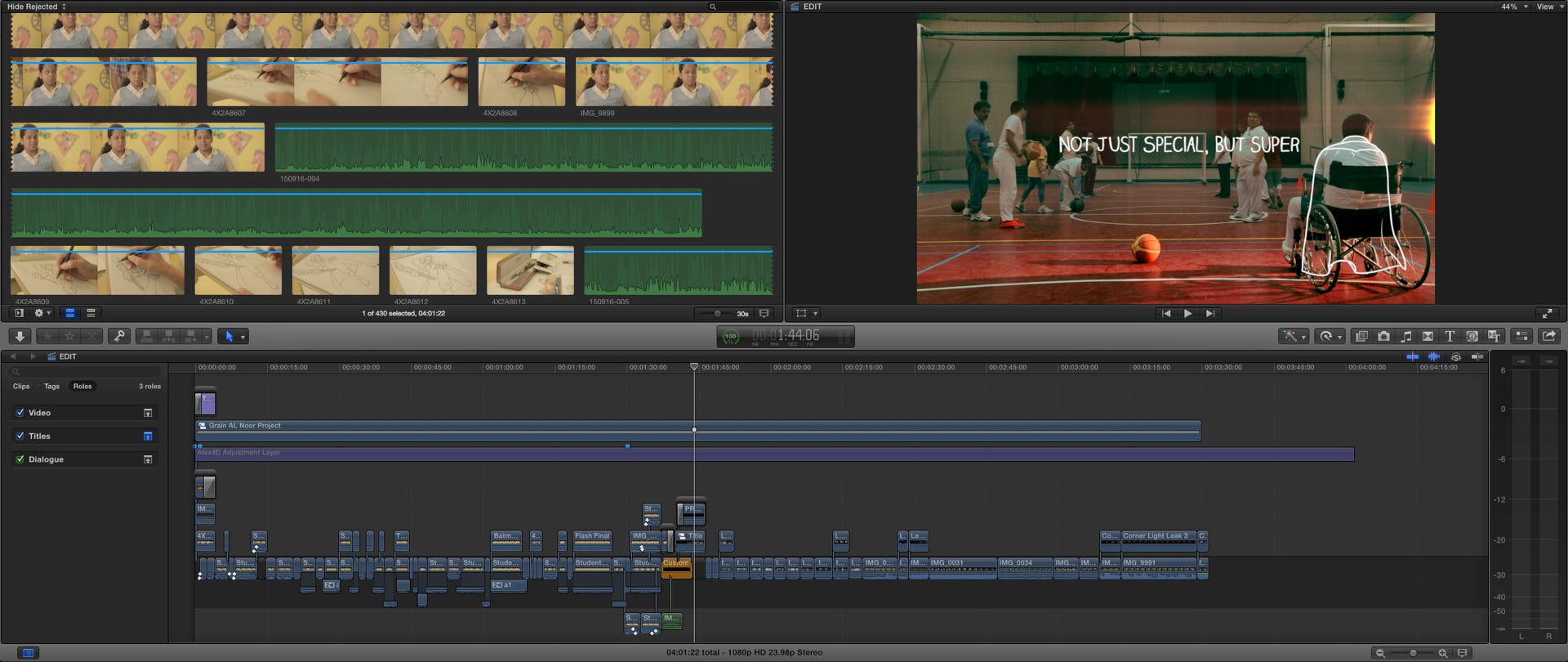1568x662 pixels.
Task: Open the Titles browser T icon
Action: pos(1450,336)
